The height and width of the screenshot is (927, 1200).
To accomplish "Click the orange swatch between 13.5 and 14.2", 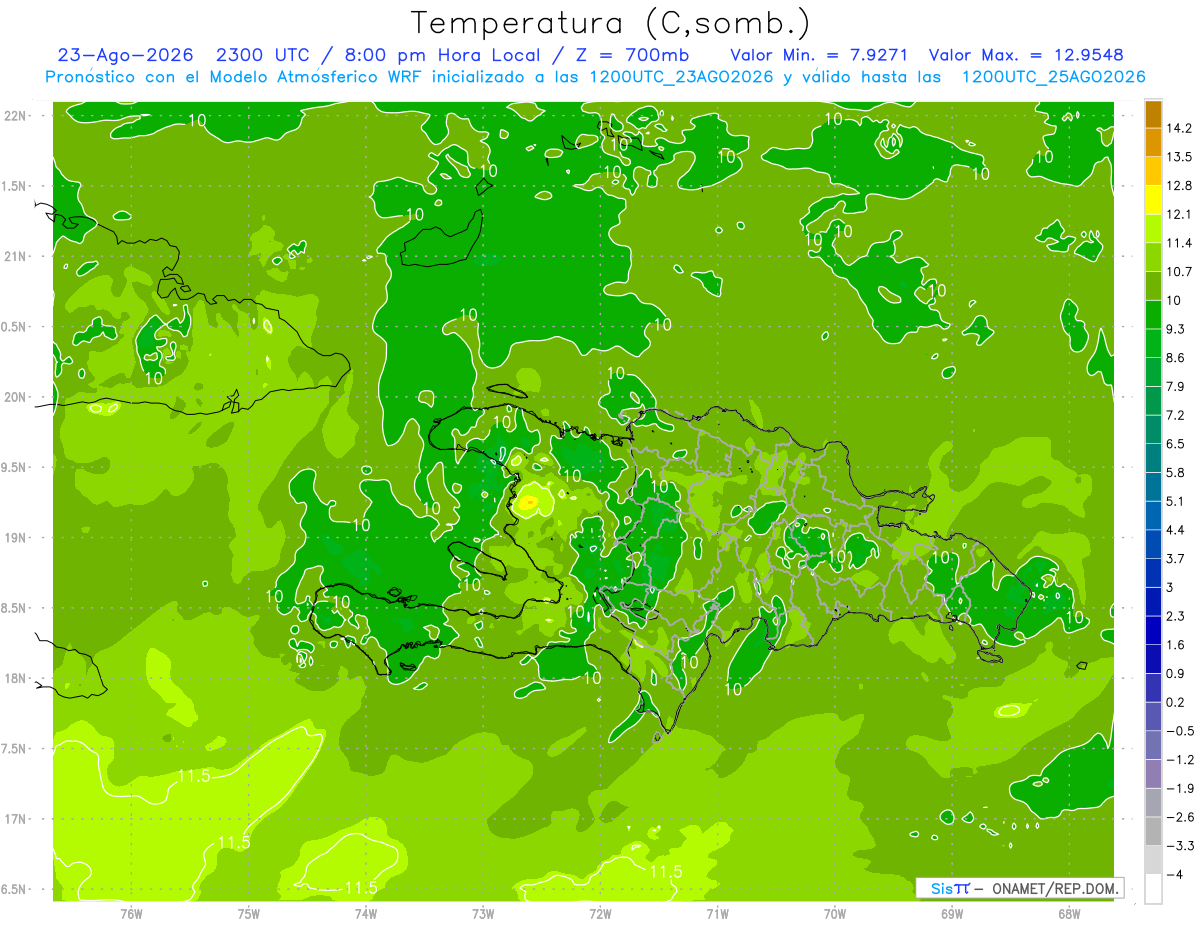I will click(x=1153, y=142).
